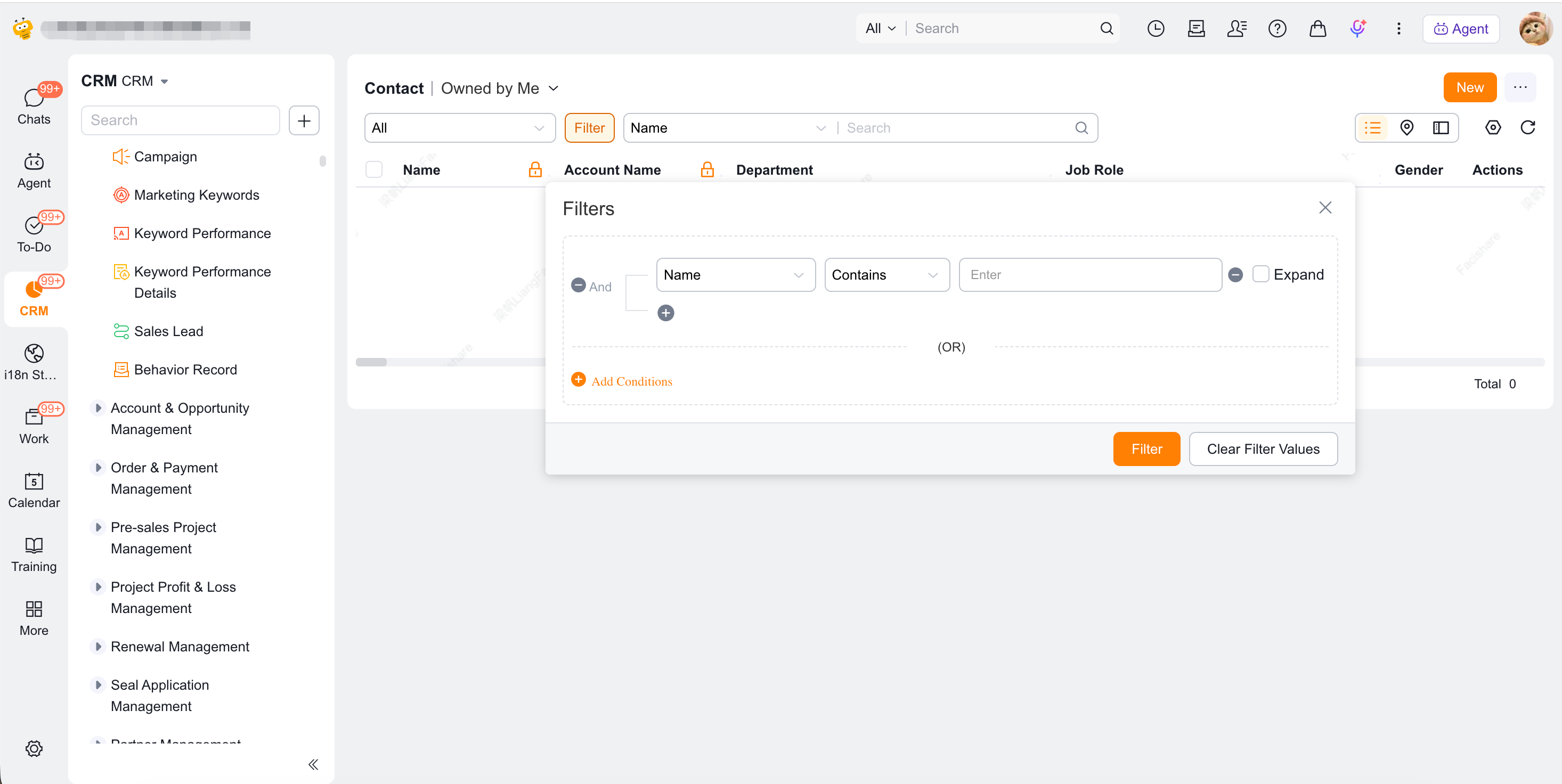Open the shopping bag icon
This screenshot has width=1562, height=784.
1317,29
